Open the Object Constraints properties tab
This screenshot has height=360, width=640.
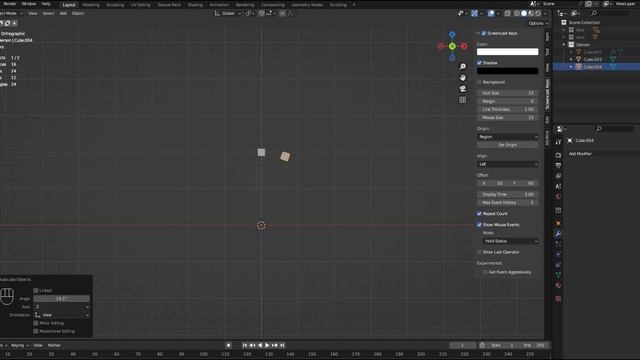tap(558, 264)
